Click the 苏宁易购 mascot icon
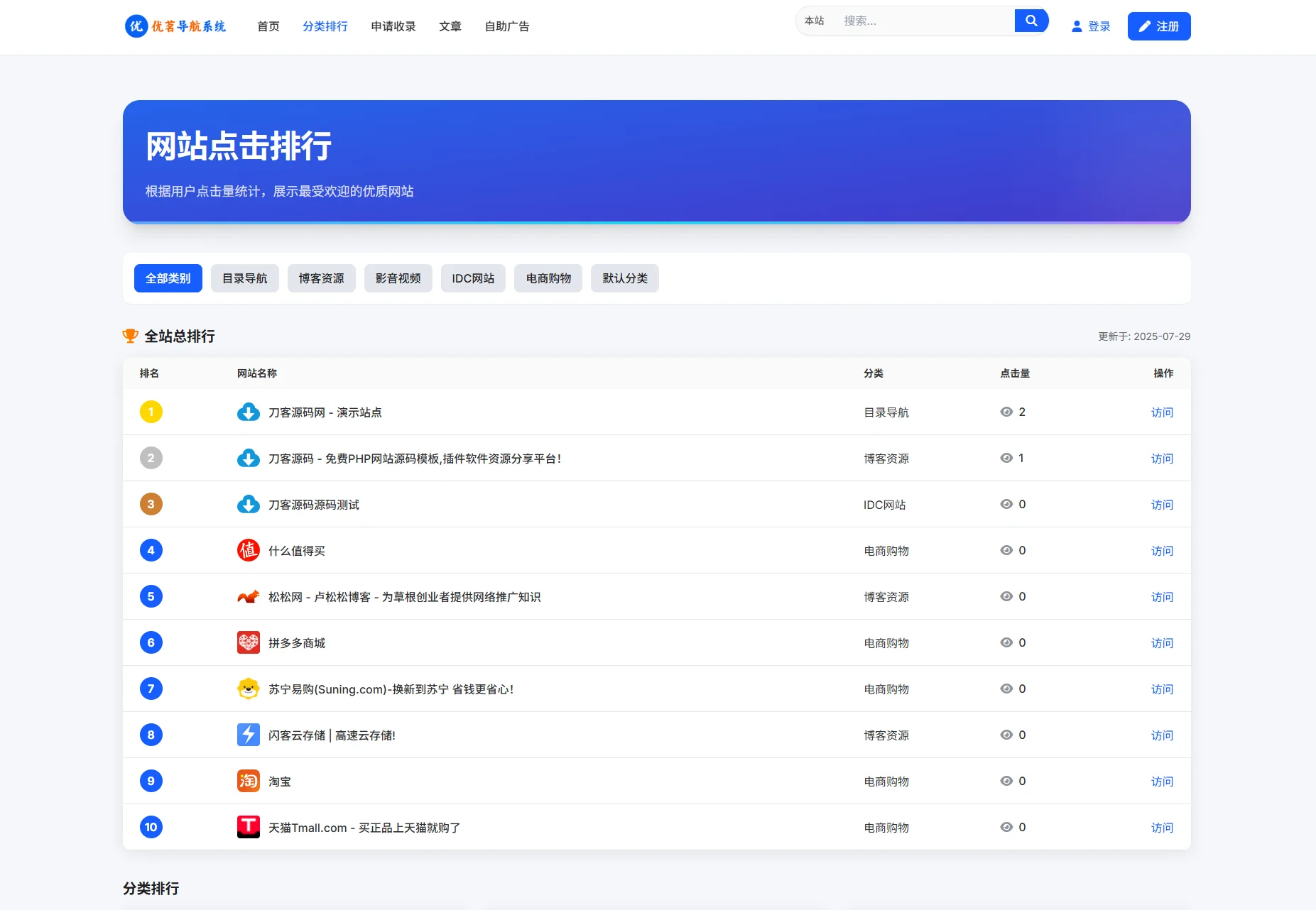Viewport: 1316px width, 910px height. click(248, 689)
